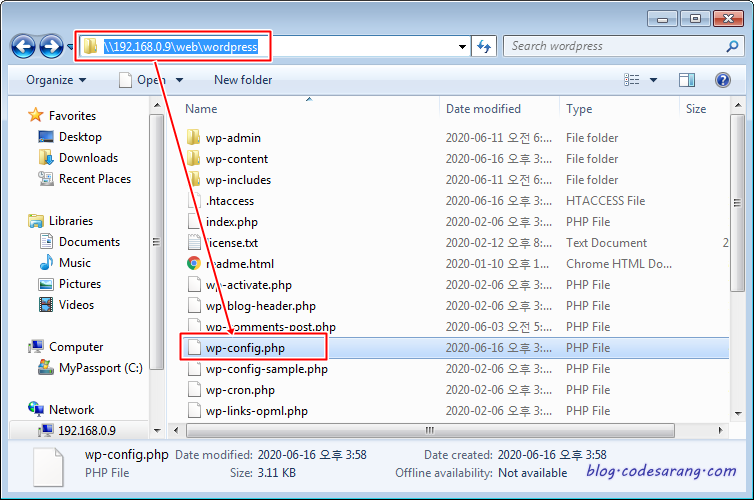
Task: Click the wp-admin folder icon
Action: click(x=193, y=138)
